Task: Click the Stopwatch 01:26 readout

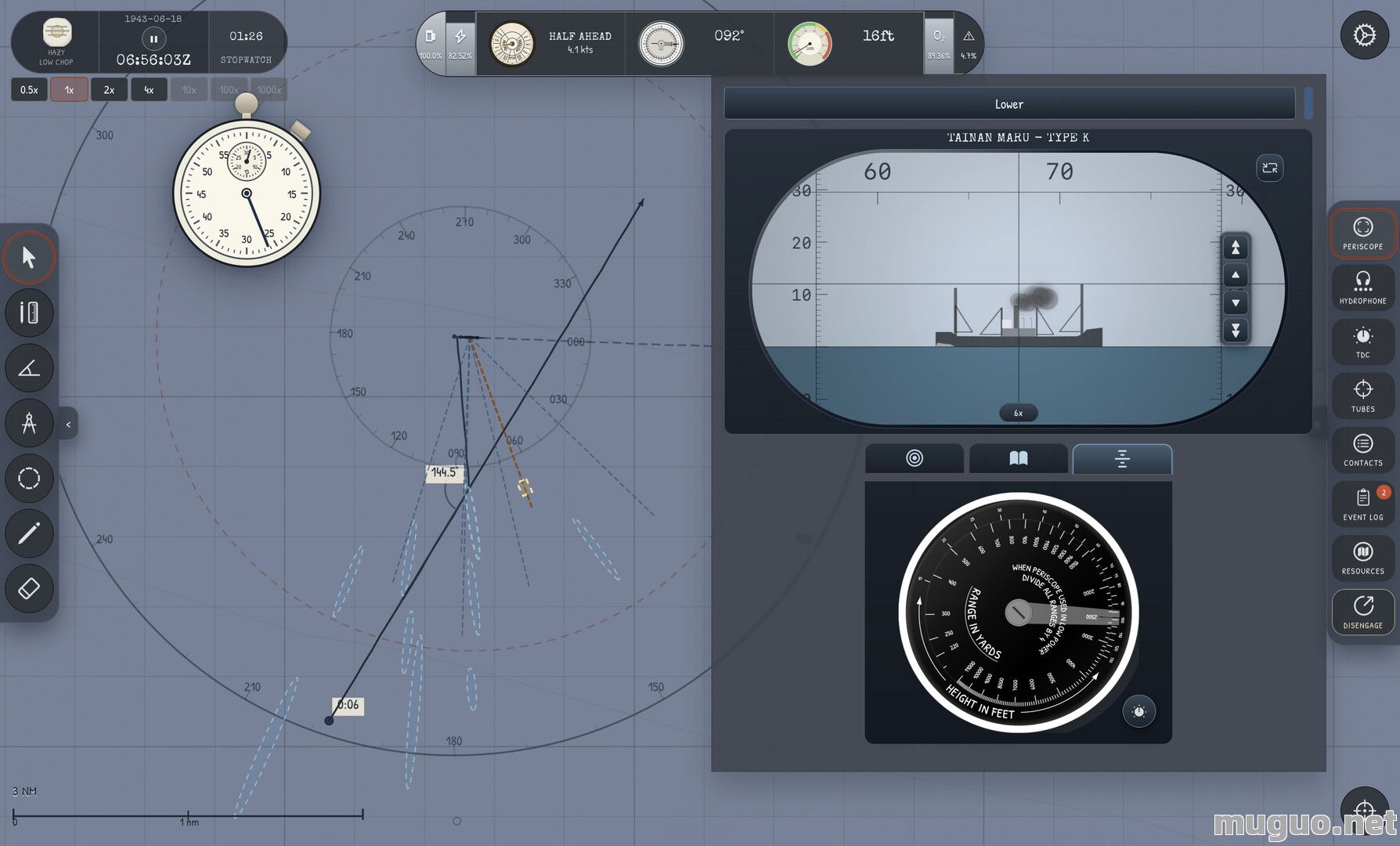Action: pos(246,45)
